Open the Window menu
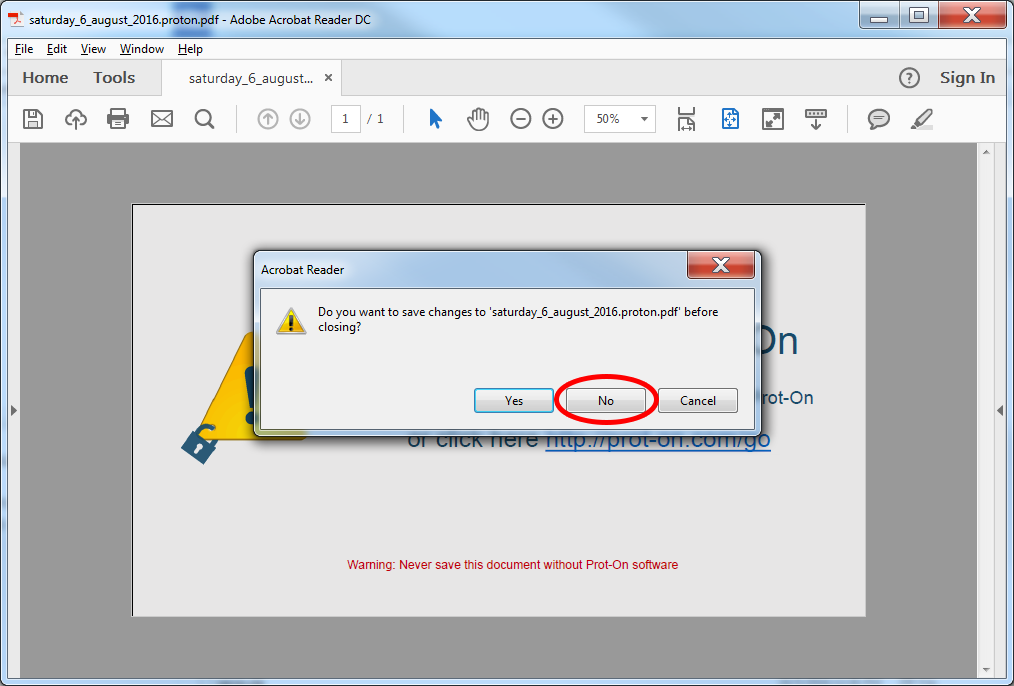Screen dimensions: 1014x686 142,49
